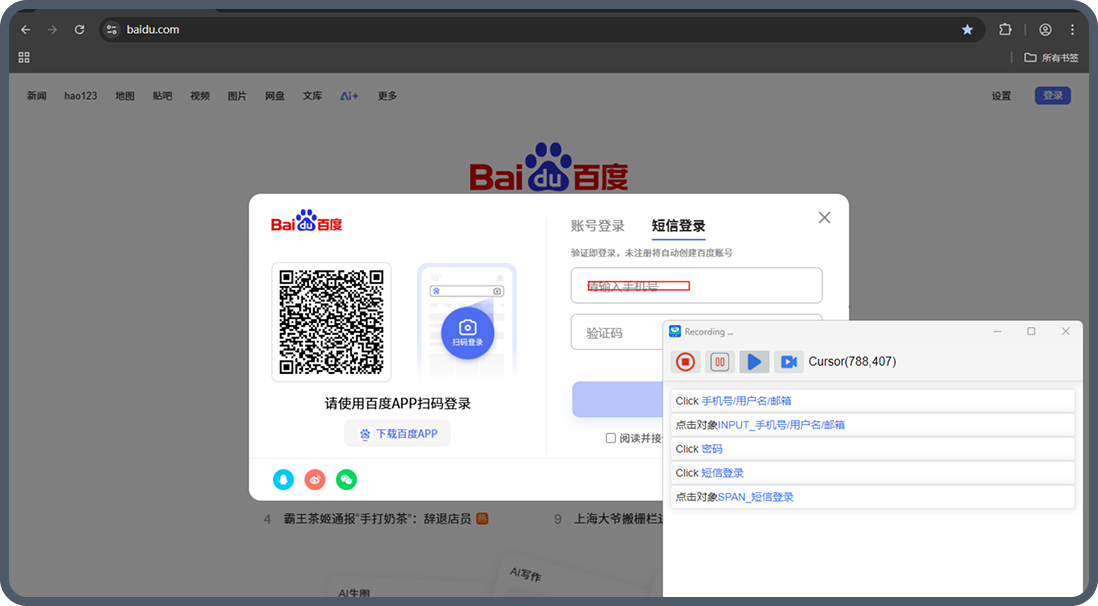Reload the baidu.com page
1098x606 pixels.
tap(79, 30)
